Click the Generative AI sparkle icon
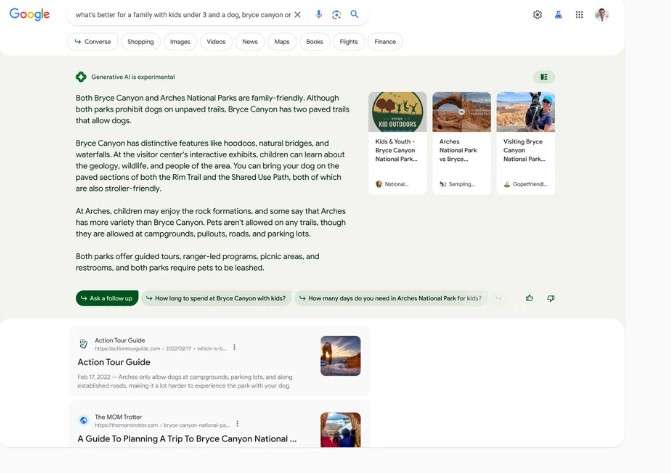This screenshot has width=671, height=473. 81,77
